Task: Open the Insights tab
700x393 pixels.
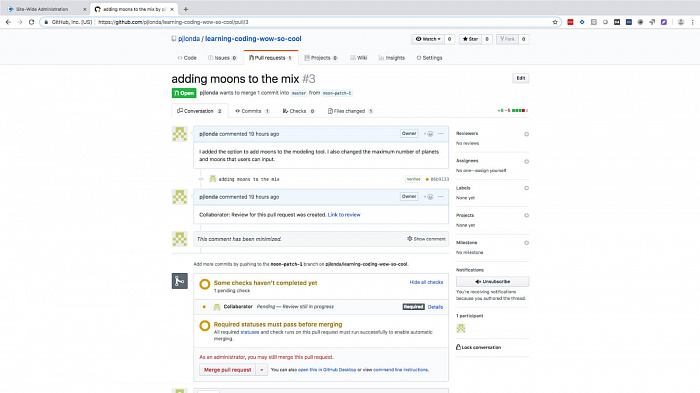Action: pyautogui.click(x=392, y=58)
